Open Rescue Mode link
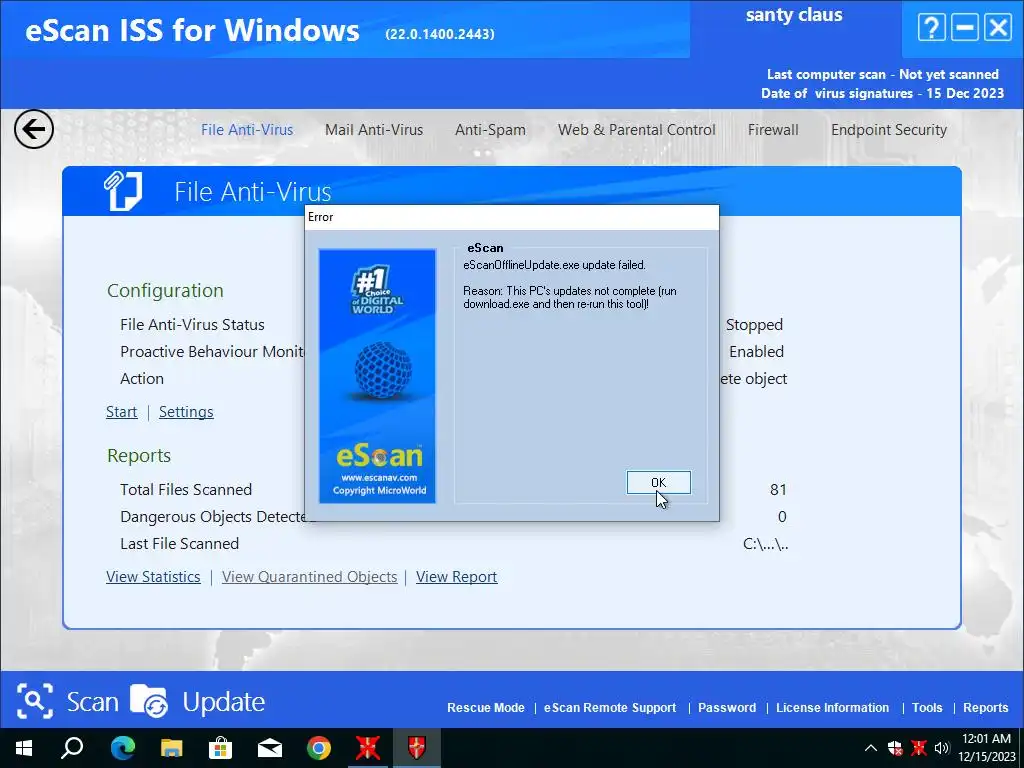Image resolution: width=1024 pixels, height=768 pixels. (x=486, y=708)
